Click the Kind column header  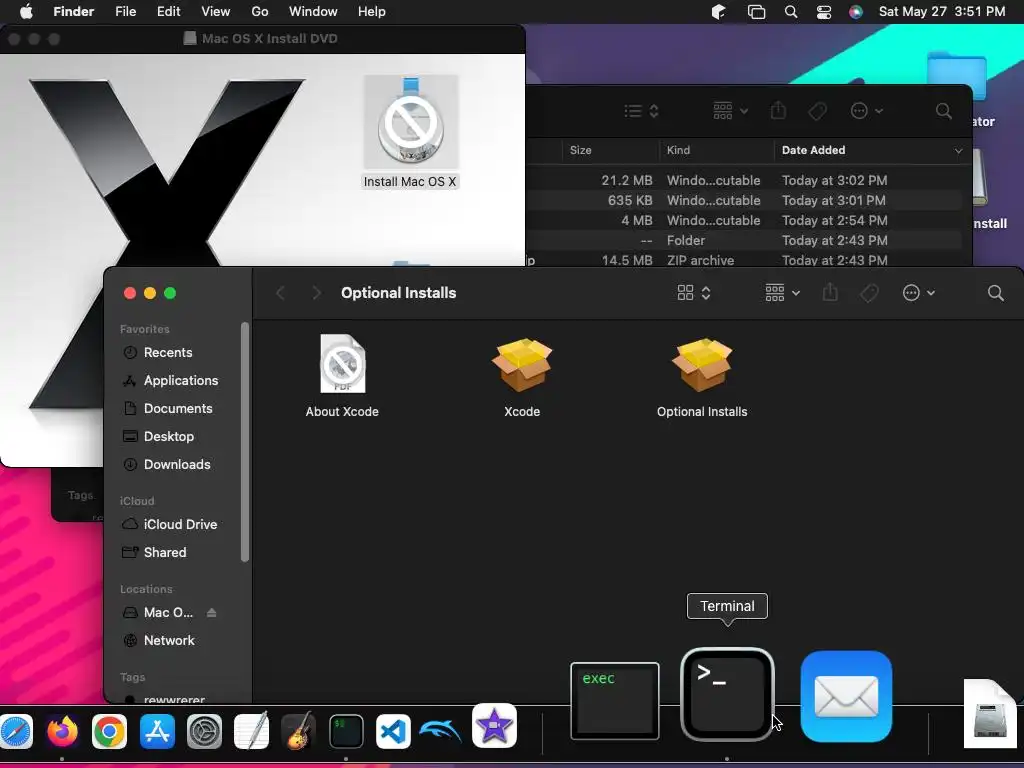pos(716,150)
